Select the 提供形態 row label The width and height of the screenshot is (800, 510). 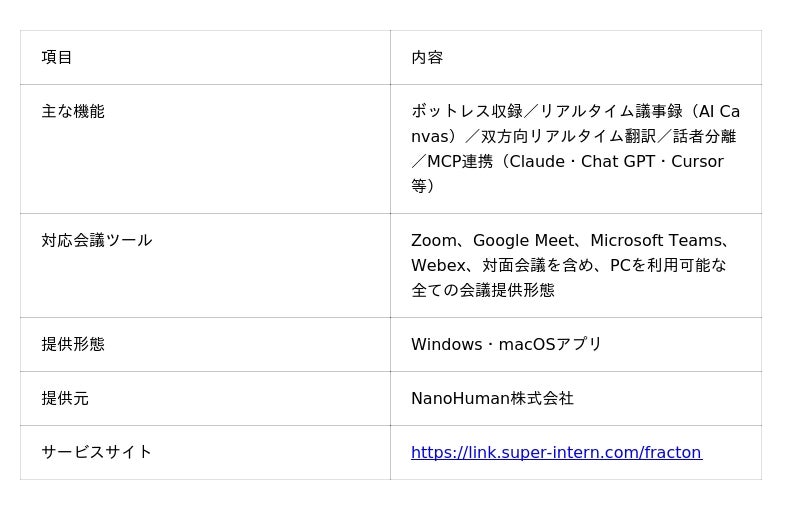click(x=73, y=344)
